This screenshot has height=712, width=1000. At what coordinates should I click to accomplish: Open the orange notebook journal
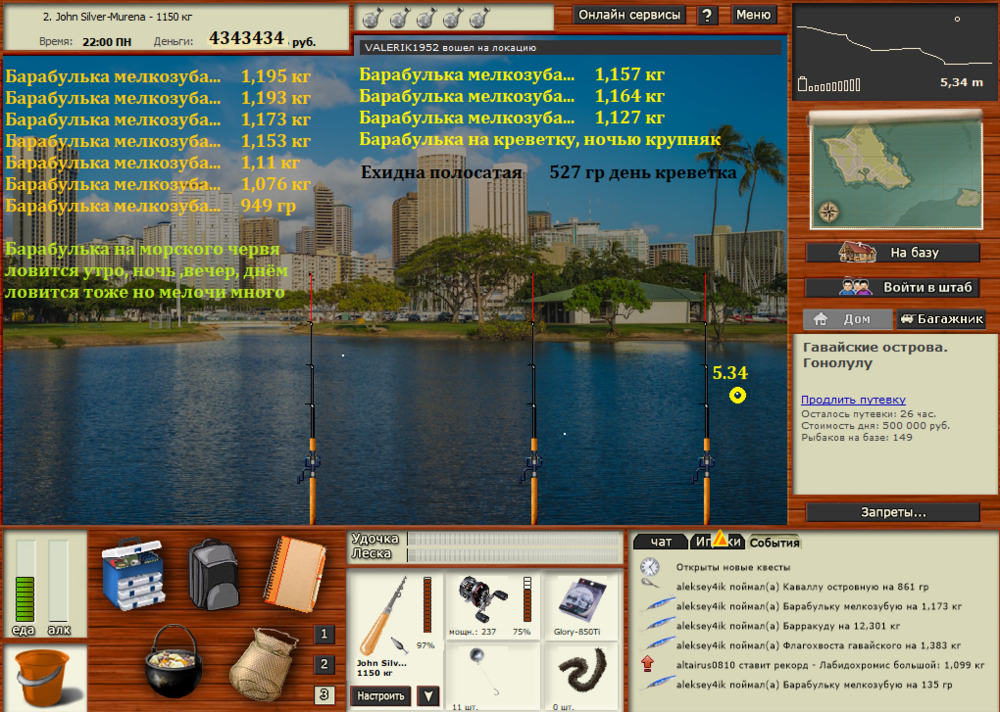pyautogui.click(x=295, y=574)
